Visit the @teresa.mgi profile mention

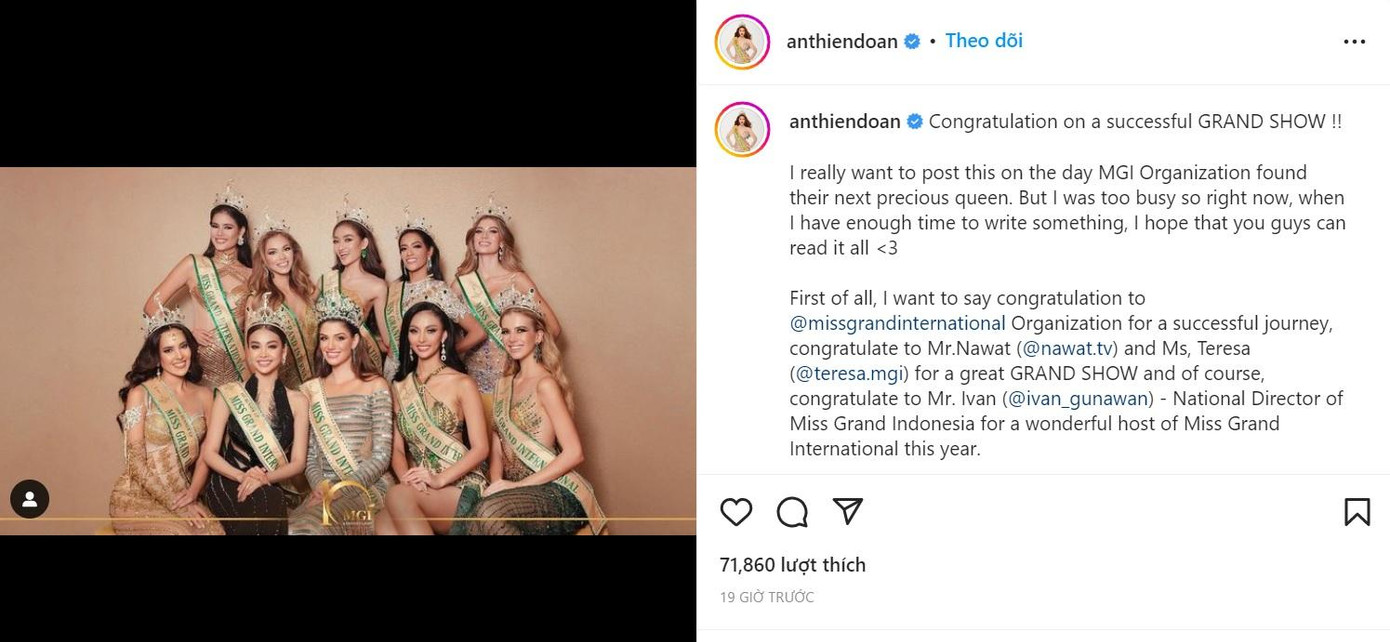click(848, 373)
